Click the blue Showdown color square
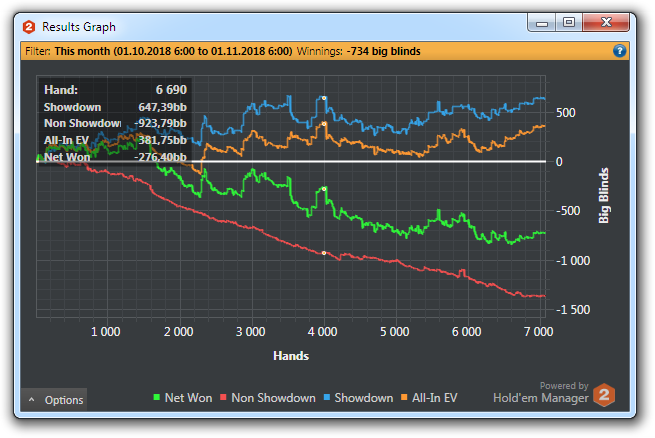This screenshot has width=655, height=438. 327,397
